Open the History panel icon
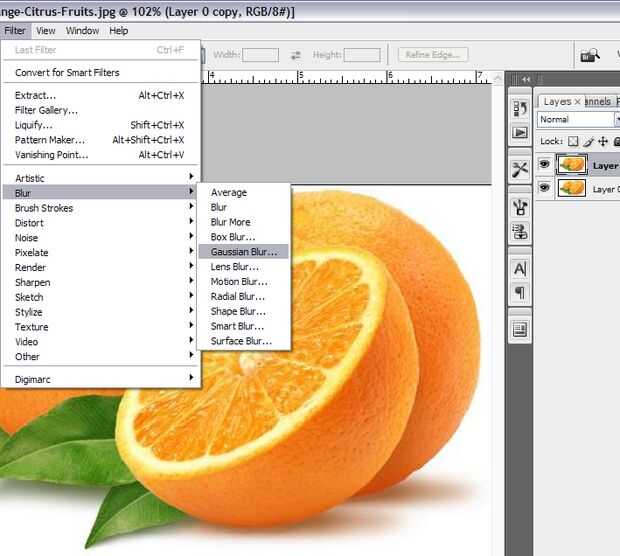The width and height of the screenshot is (620, 556). point(520,108)
